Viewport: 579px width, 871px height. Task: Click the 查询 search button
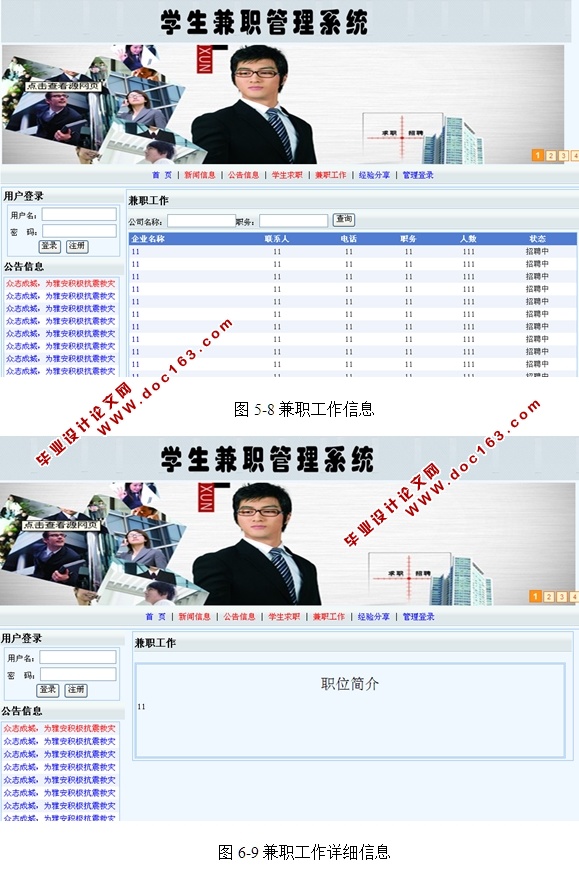tap(343, 219)
